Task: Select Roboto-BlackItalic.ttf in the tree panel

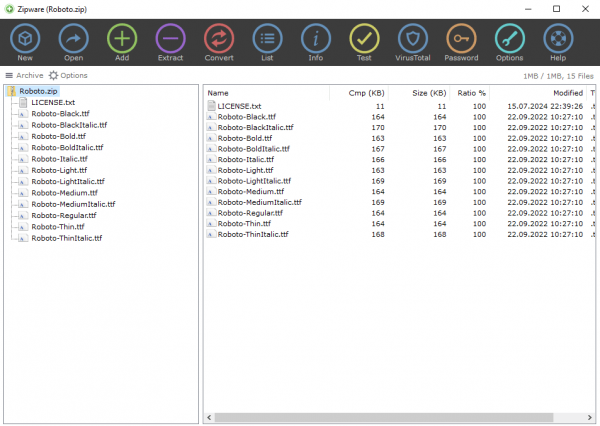Action: click(69, 125)
